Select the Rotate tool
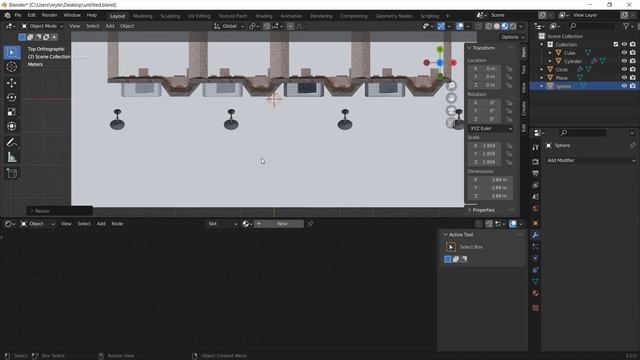 [x=12, y=97]
